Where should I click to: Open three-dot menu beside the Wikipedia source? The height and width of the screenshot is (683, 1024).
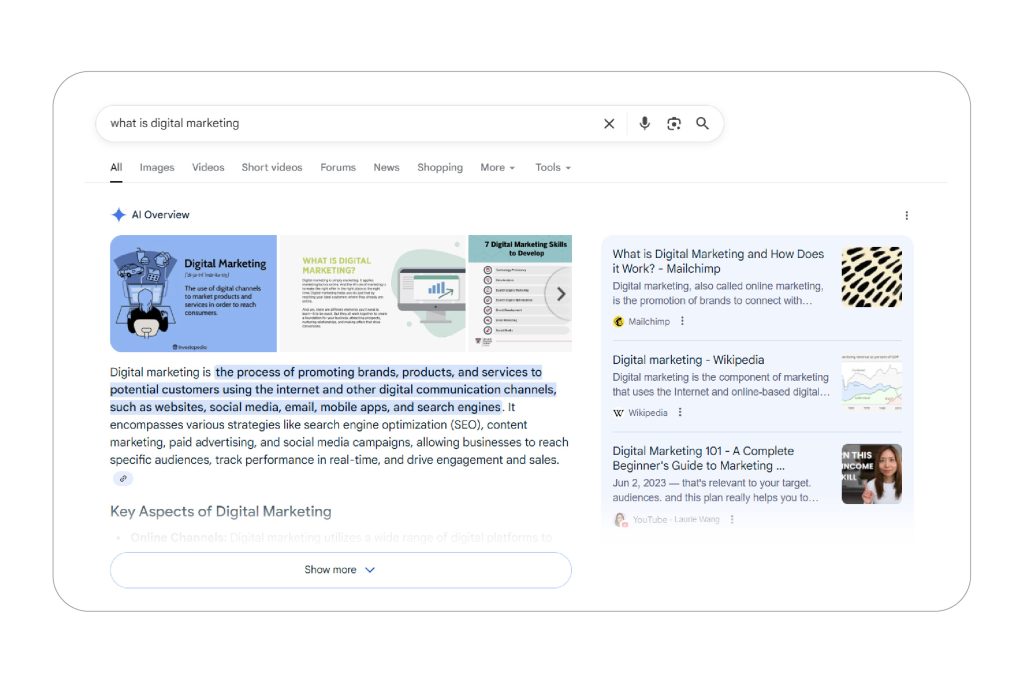pyautogui.click(x=680, y=413)
